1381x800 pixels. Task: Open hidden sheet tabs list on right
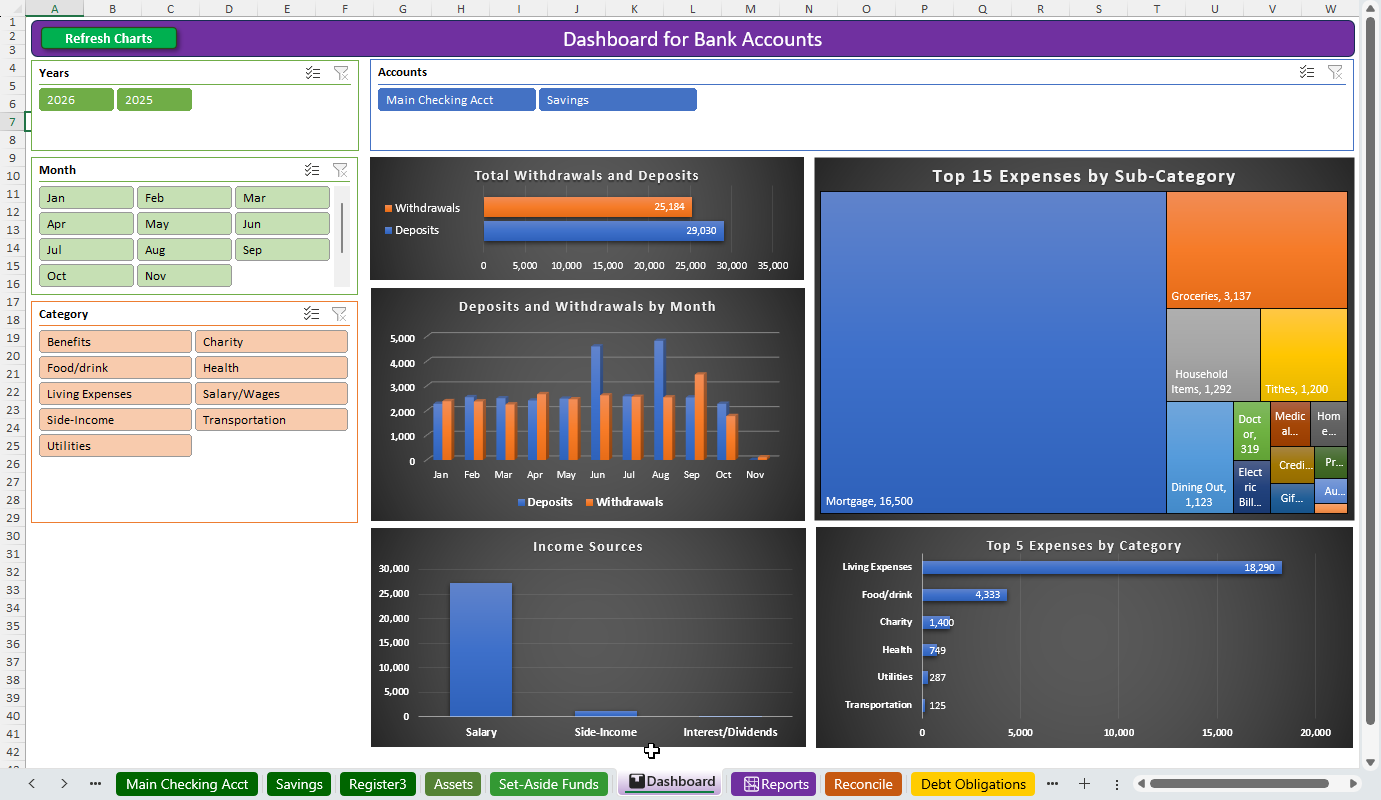[x=1052, y=784]
